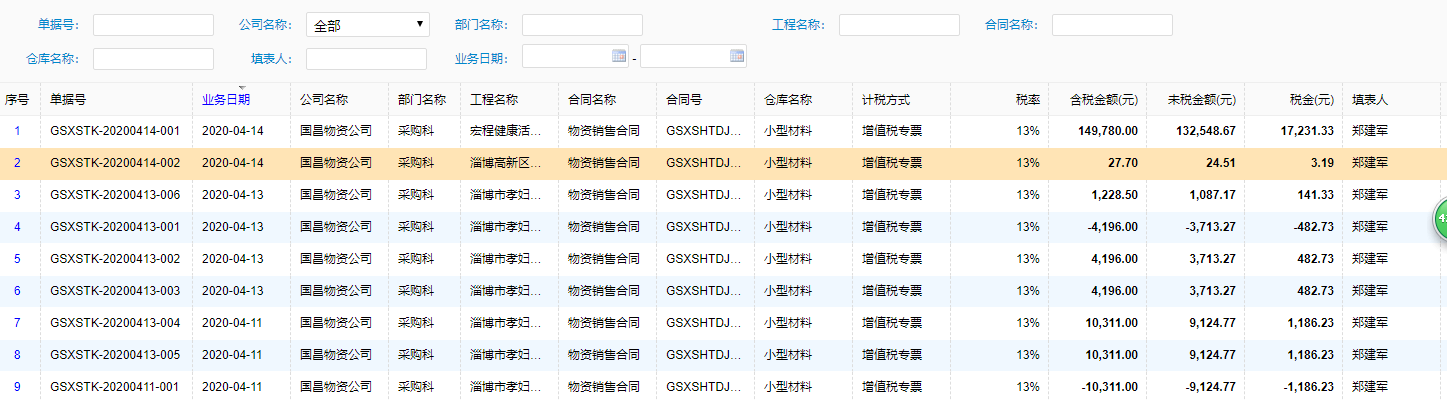1447x401 pixels.
Task: Click the 仓库名称 input field
Action: pos(153,59)
